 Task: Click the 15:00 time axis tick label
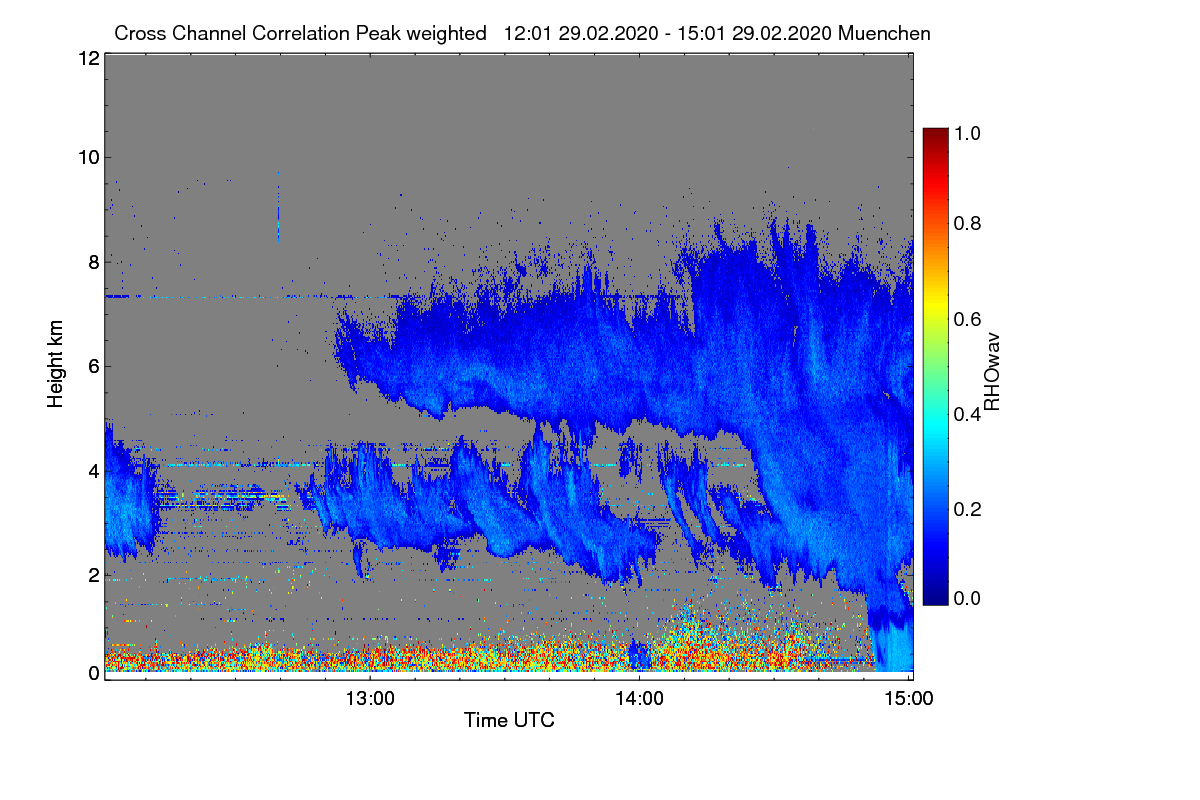coord(908,699)
